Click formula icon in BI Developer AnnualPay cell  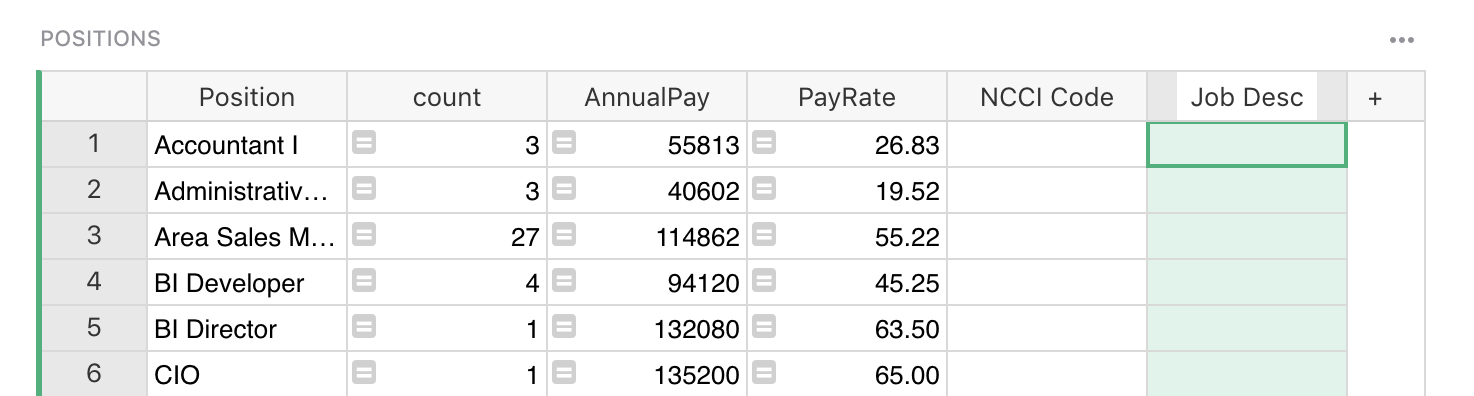564,282
